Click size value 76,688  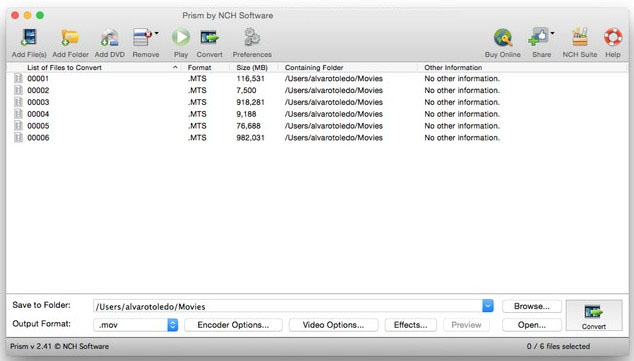click(248, 126)
